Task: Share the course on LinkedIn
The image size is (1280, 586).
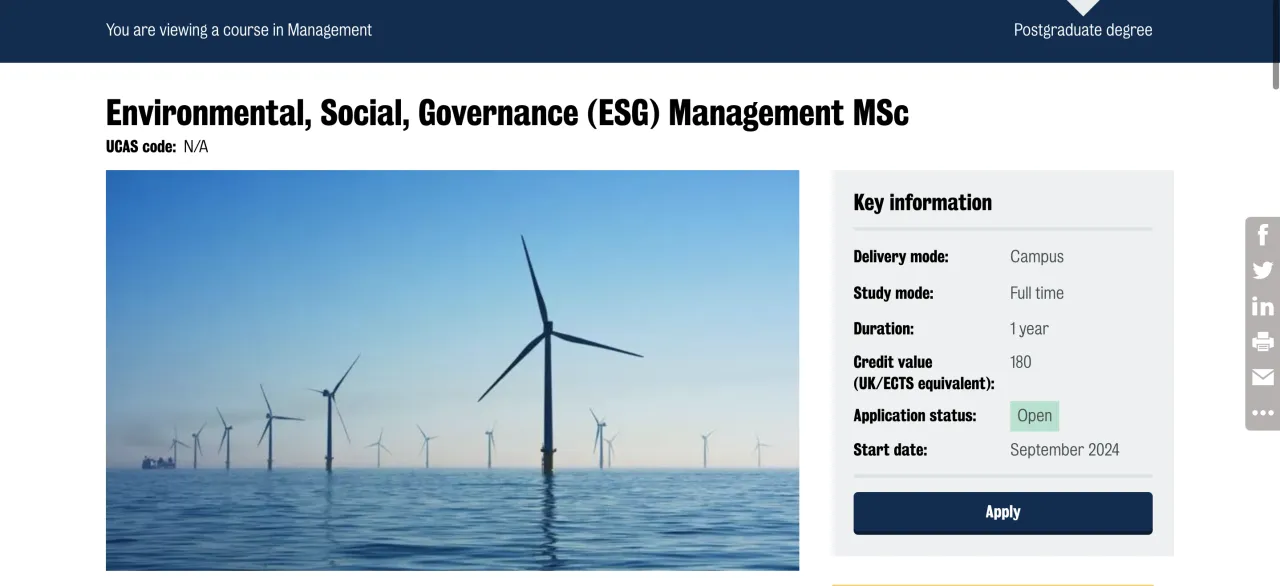Action: coord(1263,306)
